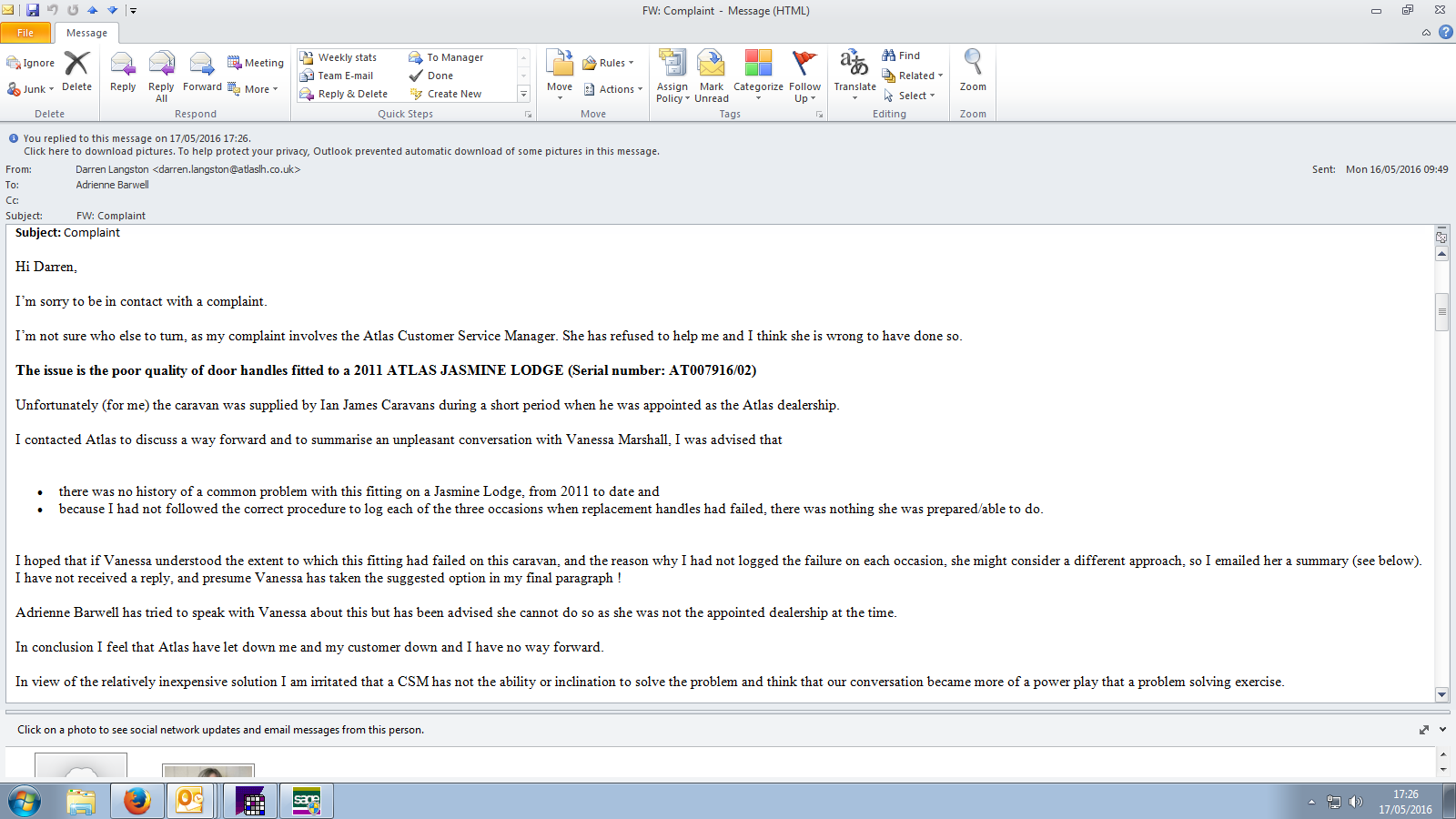Switch to the Message ribbon tab
The width and height of the screenshot is (1456, 819).
86,33
